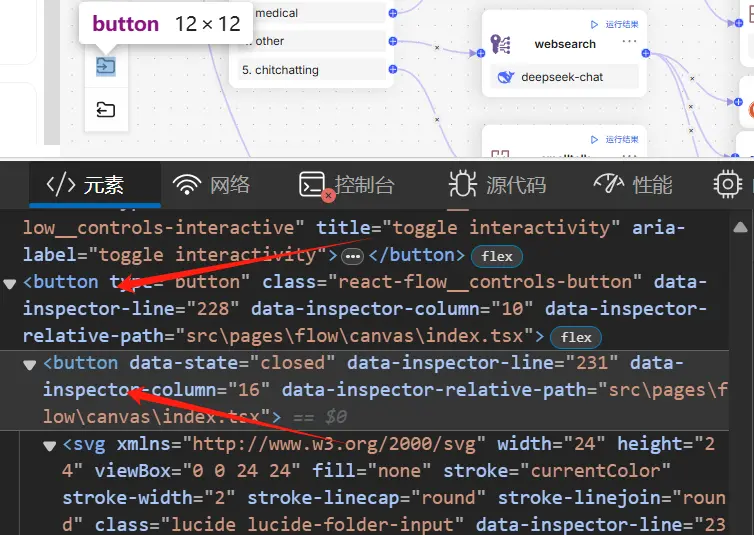Collapse the react-flow__controls-button element

coord(10,284)
